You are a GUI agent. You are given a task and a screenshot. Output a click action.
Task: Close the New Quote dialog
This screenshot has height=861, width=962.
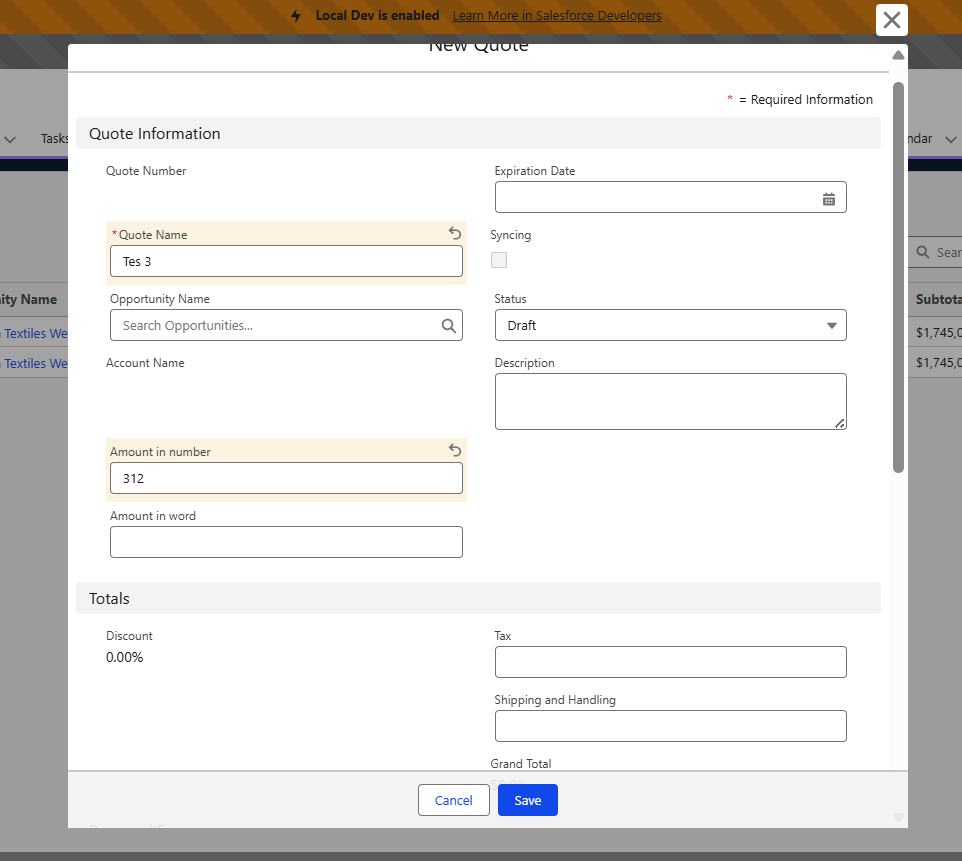(891, 20)
